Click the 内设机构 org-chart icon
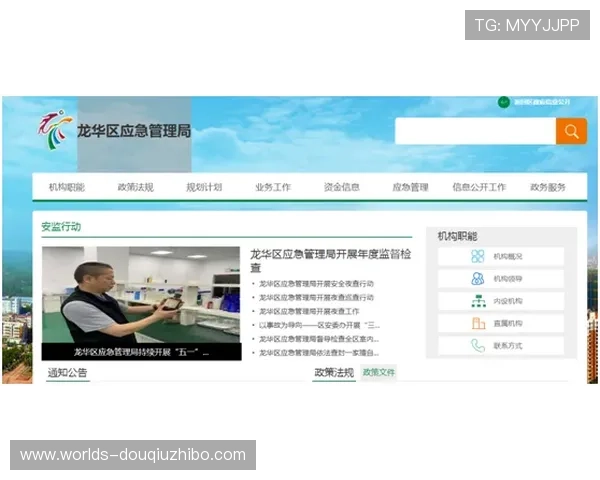The image size is (600, 480). point(478,301)
